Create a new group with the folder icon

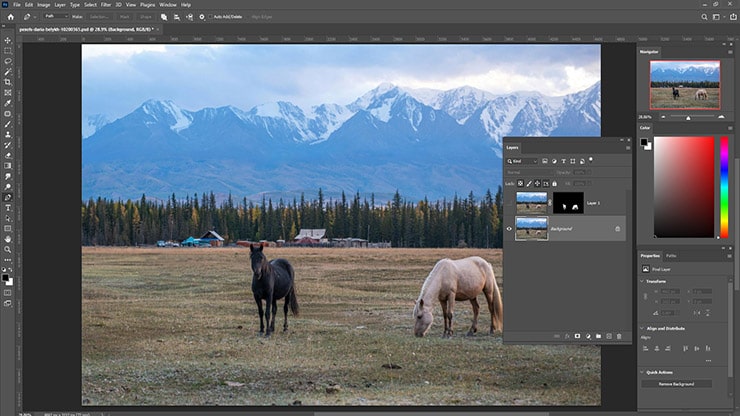(598, 336)
